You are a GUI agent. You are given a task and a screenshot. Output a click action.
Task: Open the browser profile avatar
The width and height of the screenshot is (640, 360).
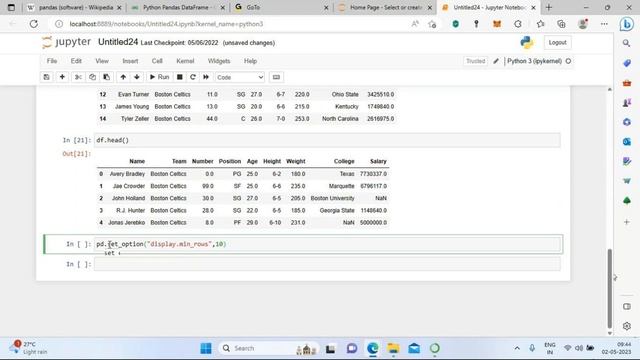click(x=583, y=24)
